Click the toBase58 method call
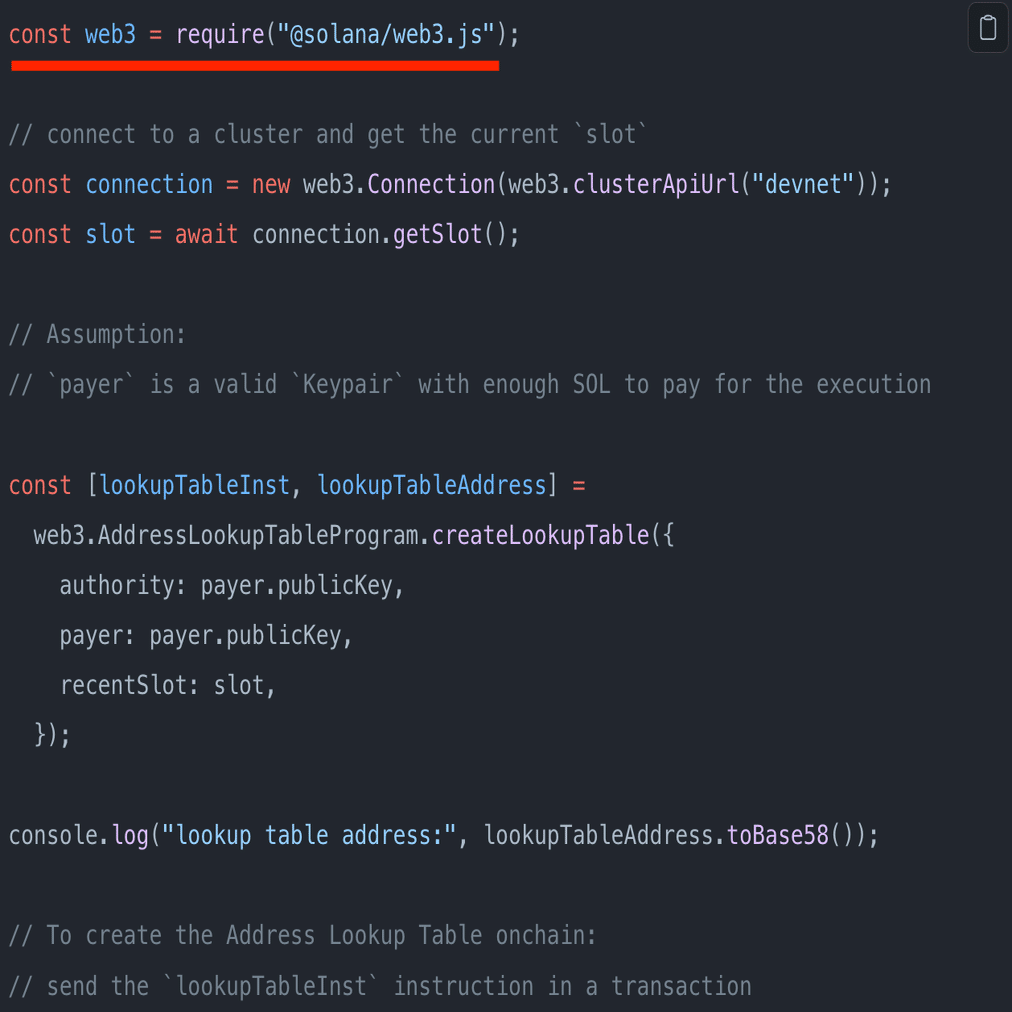1012x1012 pixels. 777,836
